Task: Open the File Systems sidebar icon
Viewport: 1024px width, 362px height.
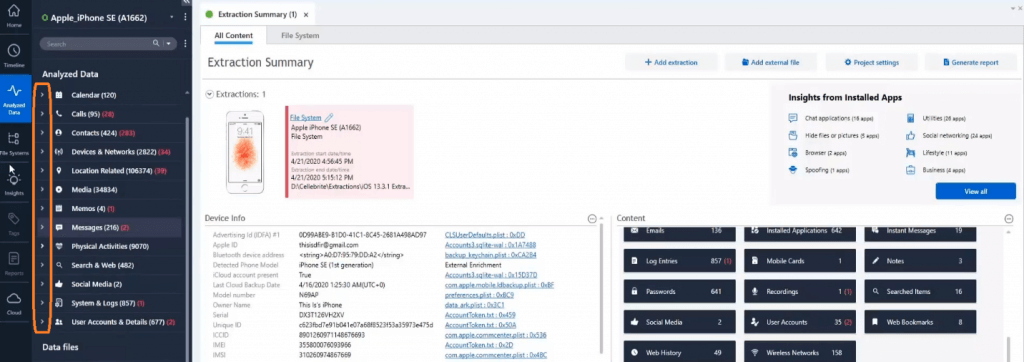Action: coord(14,142)
